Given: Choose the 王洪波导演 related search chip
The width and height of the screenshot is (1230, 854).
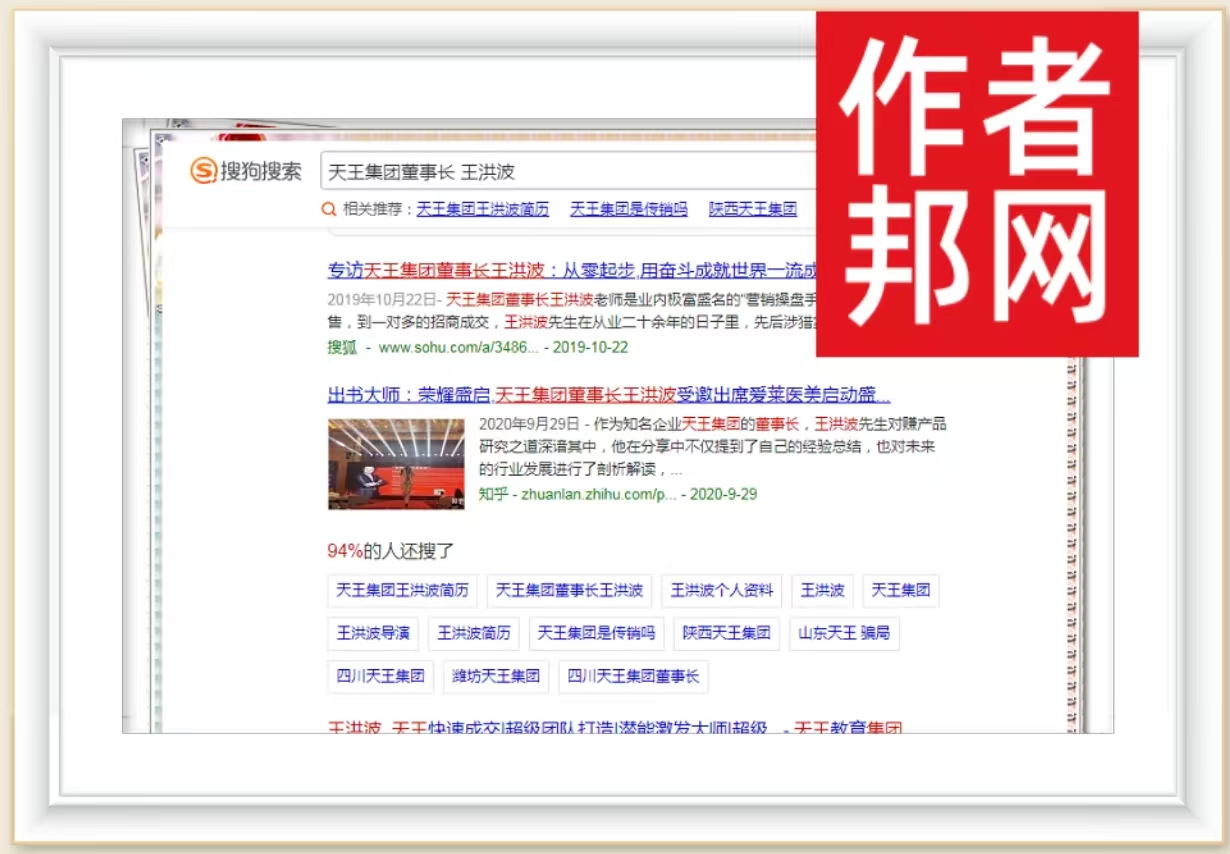Looking at the screenshot, I should tap(373, 634).
